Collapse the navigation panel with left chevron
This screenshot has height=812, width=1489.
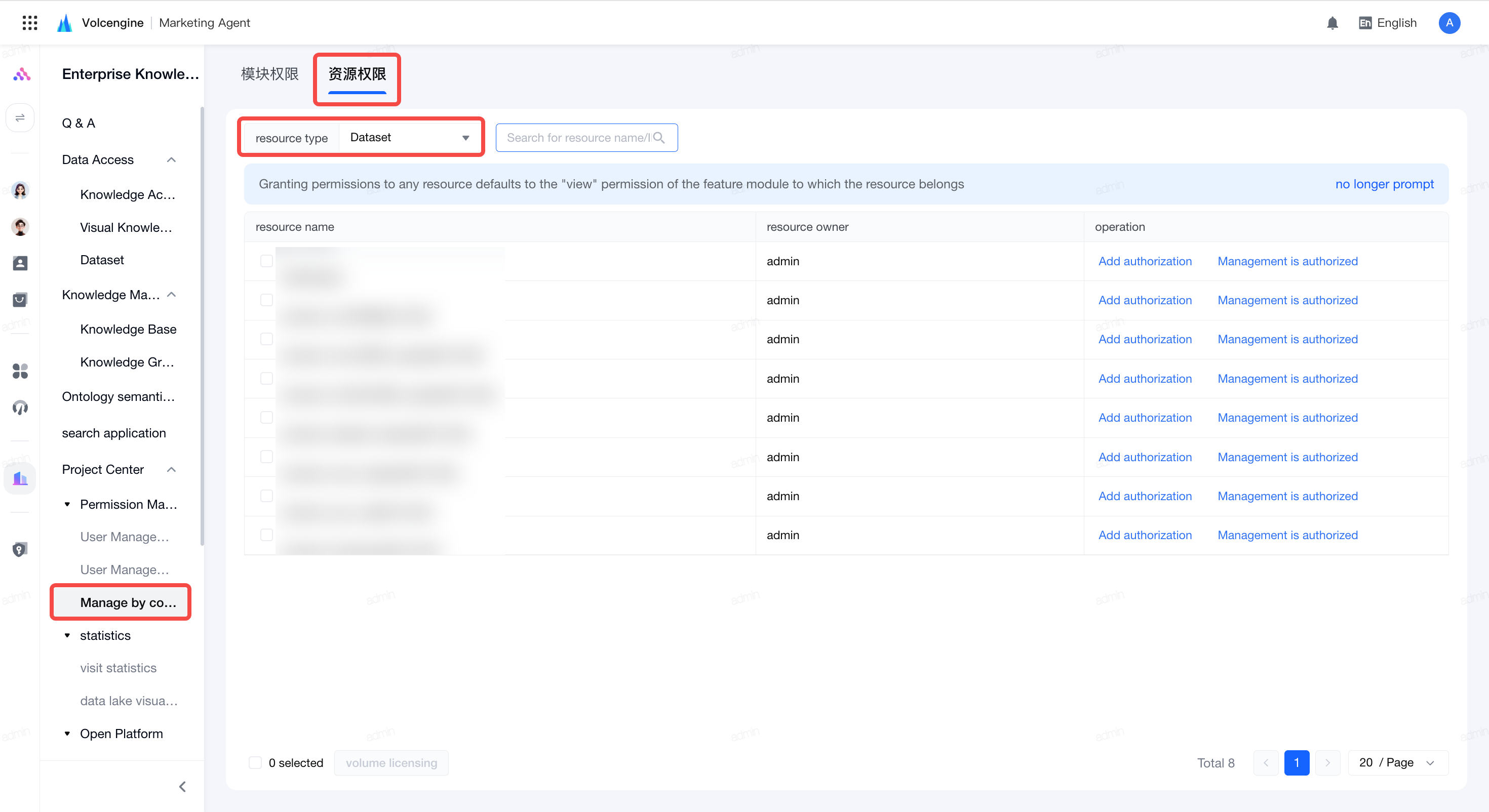pyautogui.click(x=183, y=787)
